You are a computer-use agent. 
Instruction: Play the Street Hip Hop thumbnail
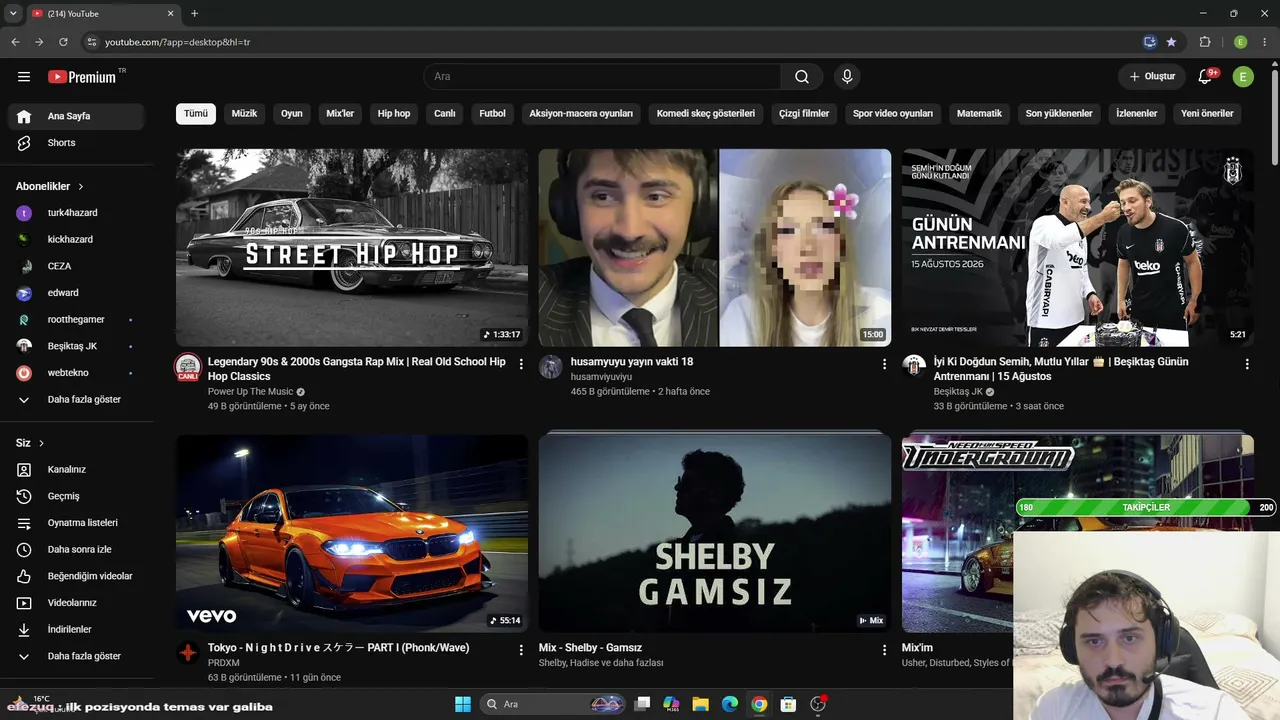(x=352, y=247)
